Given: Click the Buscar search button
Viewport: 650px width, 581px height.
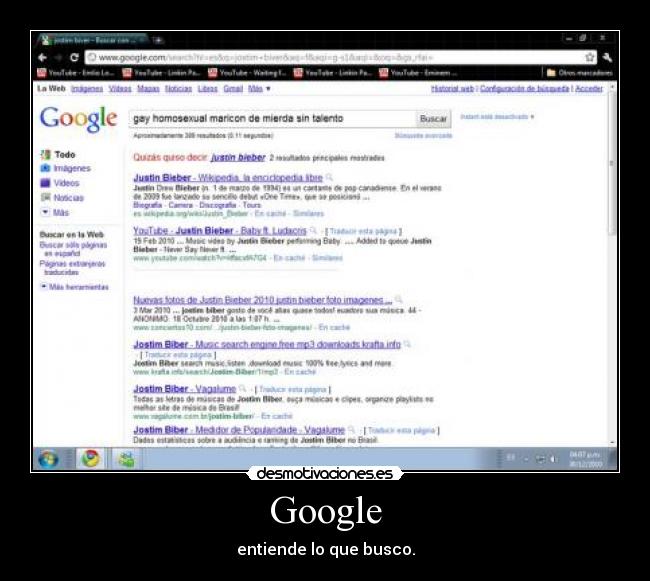Looking at the screenshot, I should [433, 119].
